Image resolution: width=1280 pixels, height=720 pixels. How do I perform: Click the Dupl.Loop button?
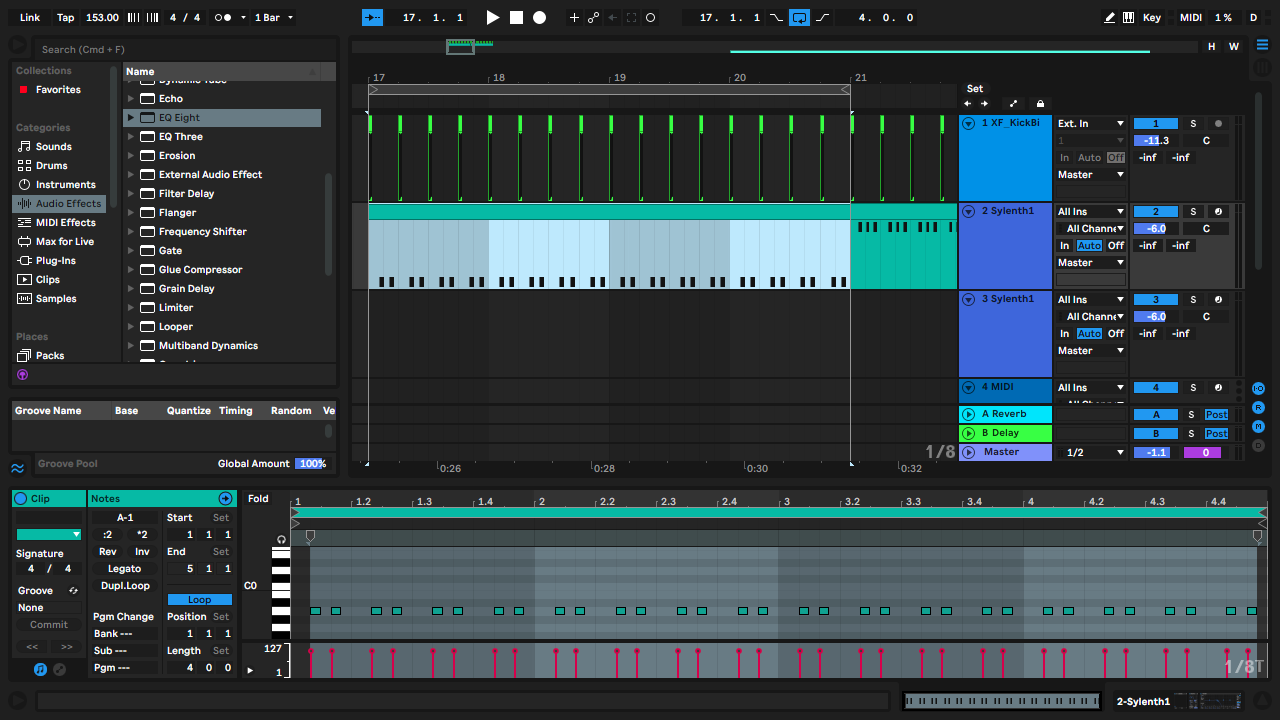coord(125,586)
